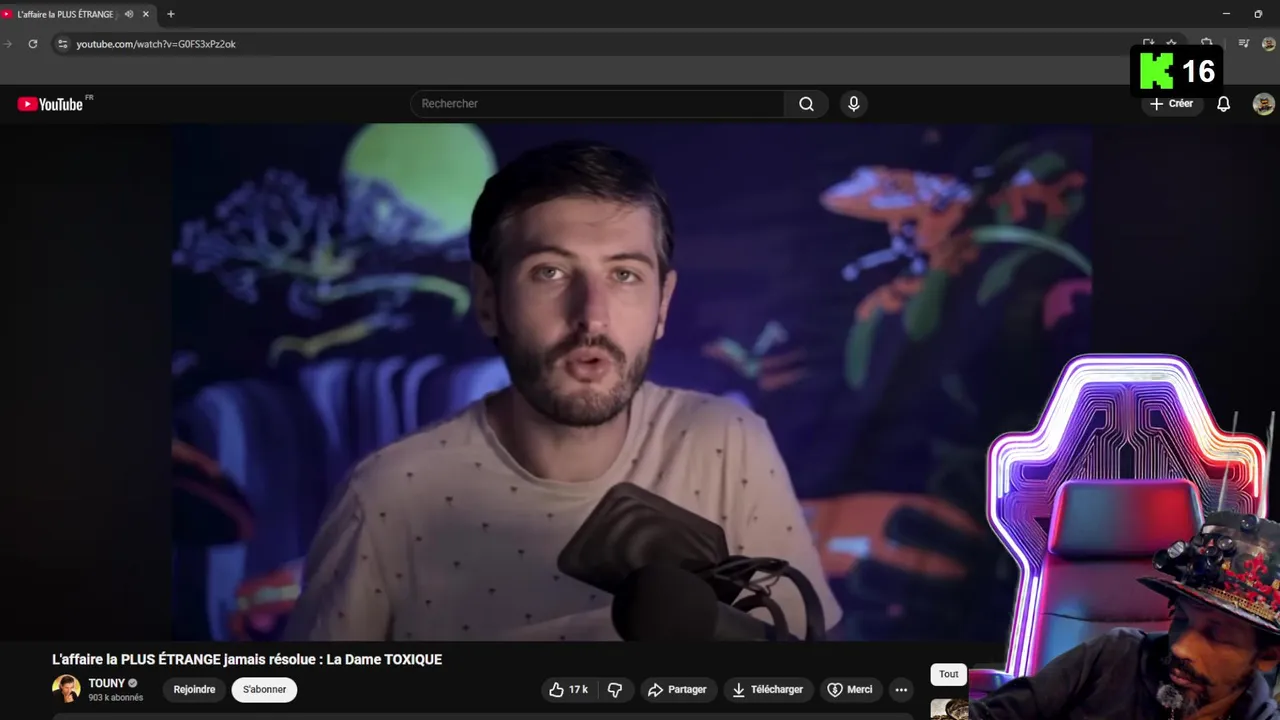The image size is (1280, 720).
Task: Like the video with thumbs up
Action: click(x=567, y=690)
